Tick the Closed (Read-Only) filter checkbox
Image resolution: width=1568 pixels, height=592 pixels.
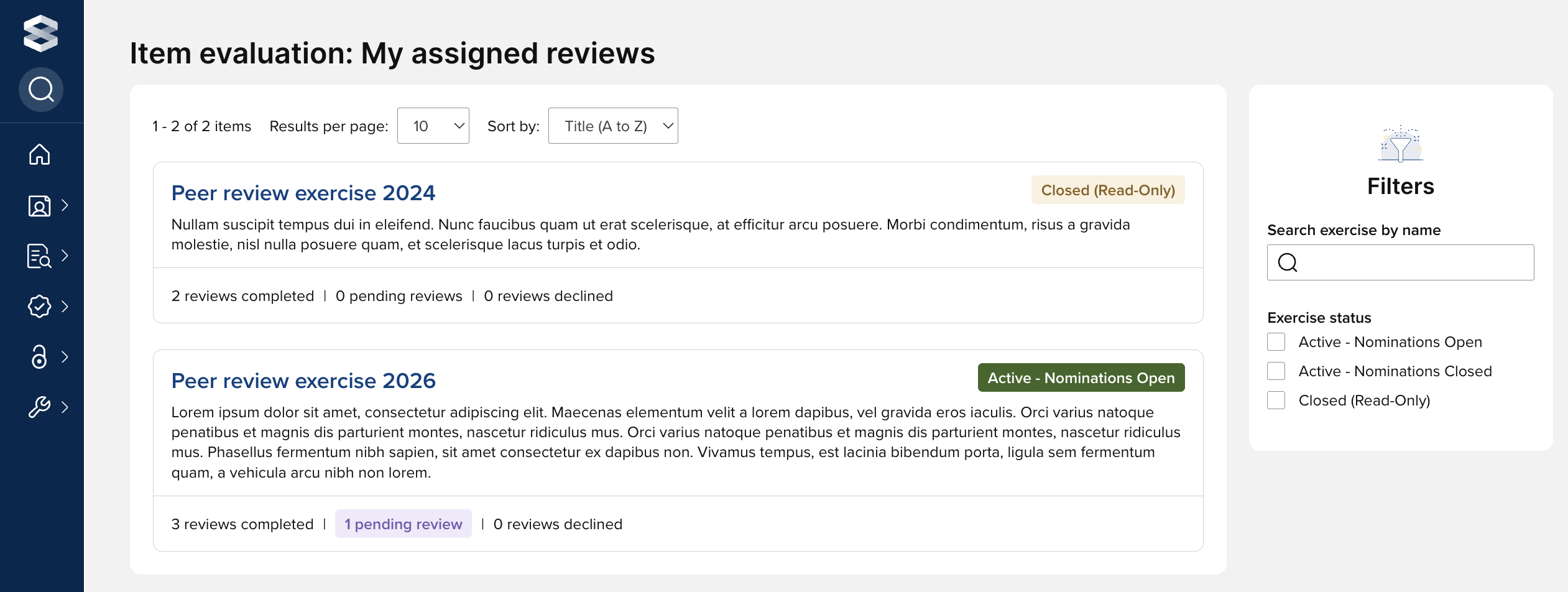click(1276, 400)
